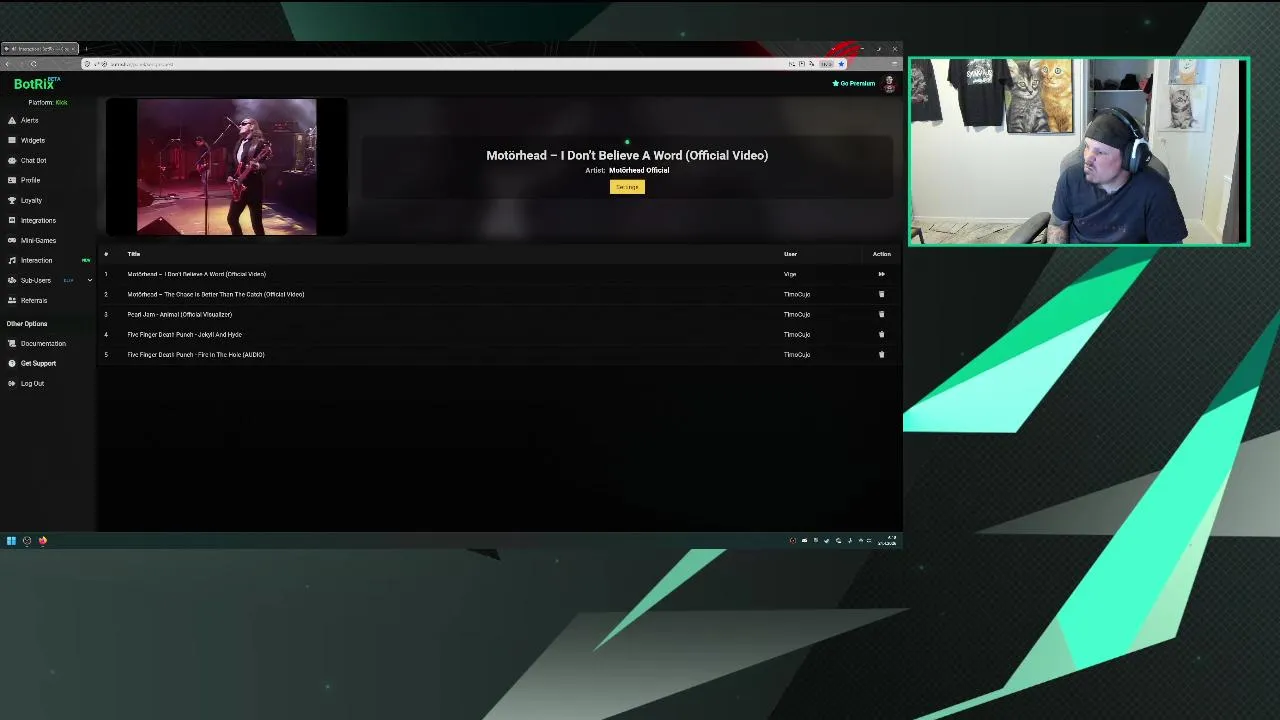1280x720 pixels.
Task: Click the Kick platform label
Action: [x=61, y=102]
